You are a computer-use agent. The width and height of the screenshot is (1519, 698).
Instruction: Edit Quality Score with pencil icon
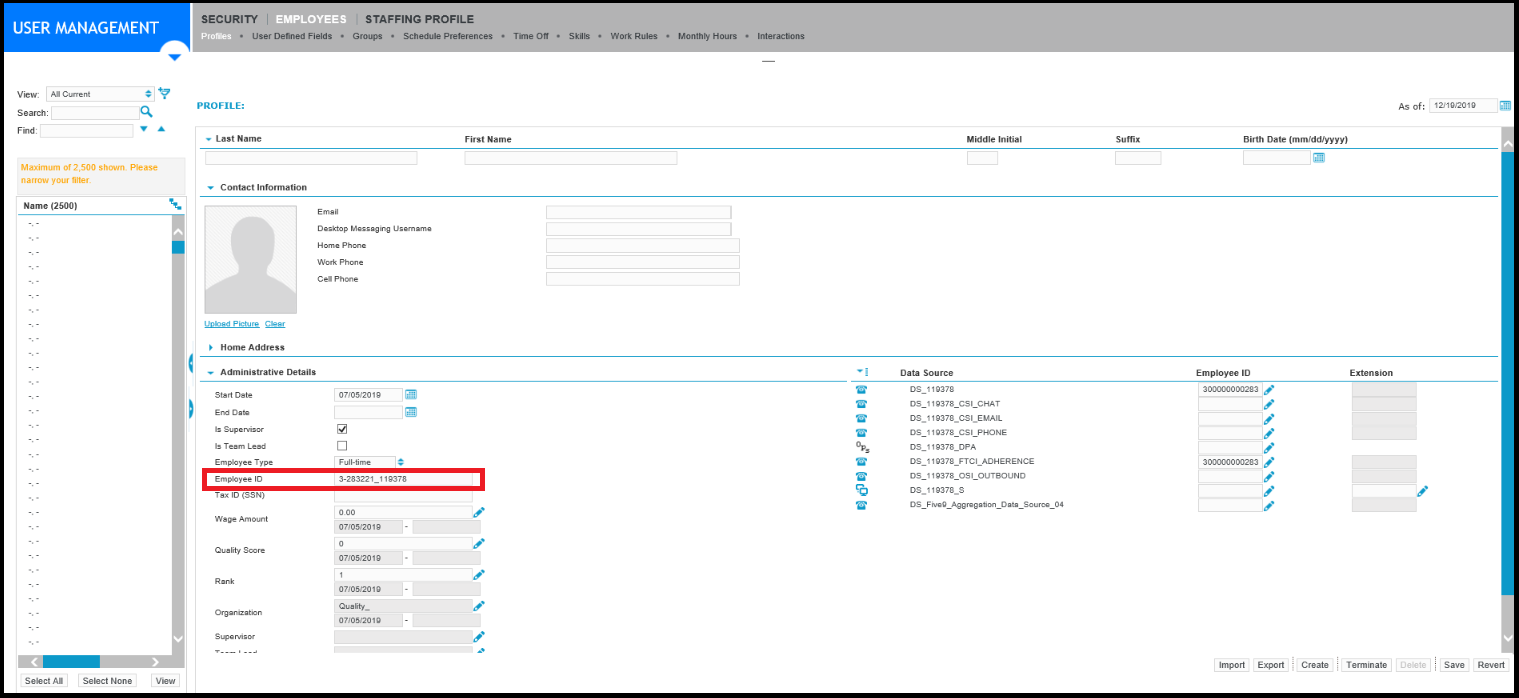[479, 543]
